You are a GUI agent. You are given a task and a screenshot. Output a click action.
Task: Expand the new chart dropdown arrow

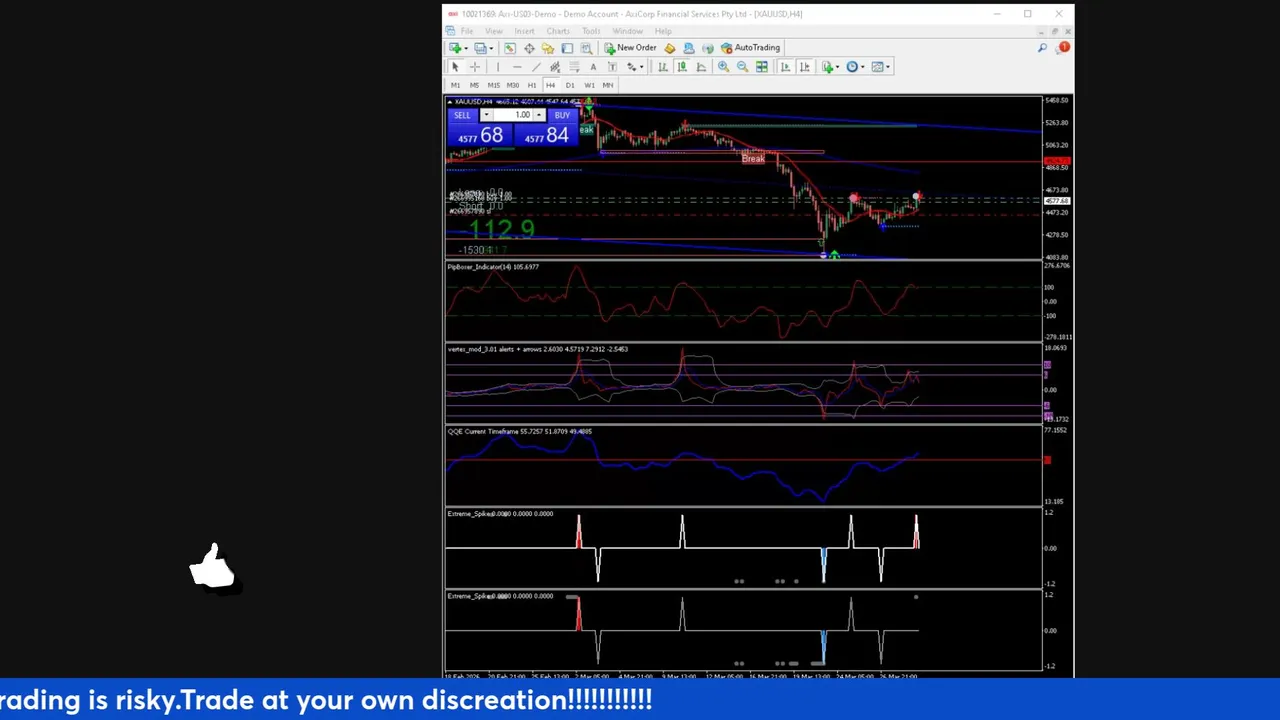[466, 48]
